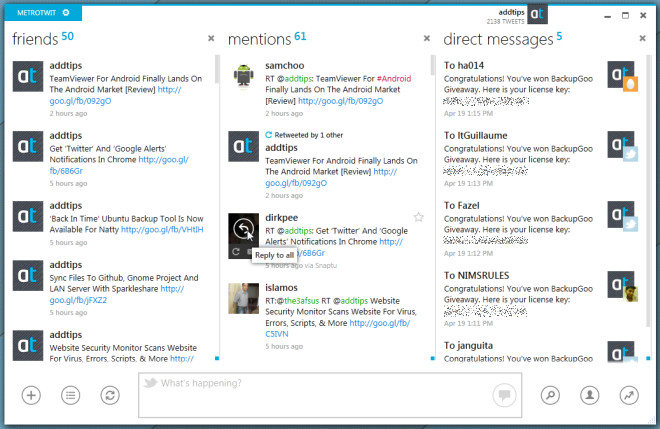
Task: Select the 'To ItGuillaume' message header
Action: [476, 136]
